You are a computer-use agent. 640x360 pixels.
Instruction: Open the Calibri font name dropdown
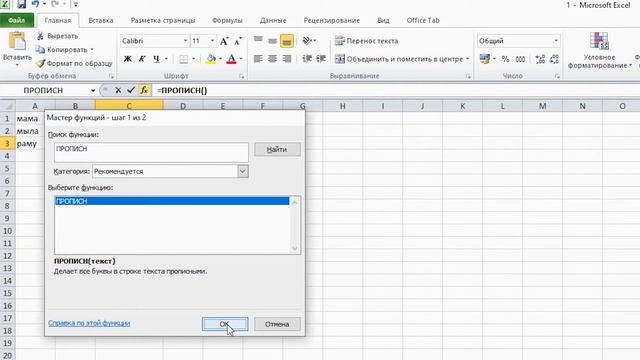185,41
